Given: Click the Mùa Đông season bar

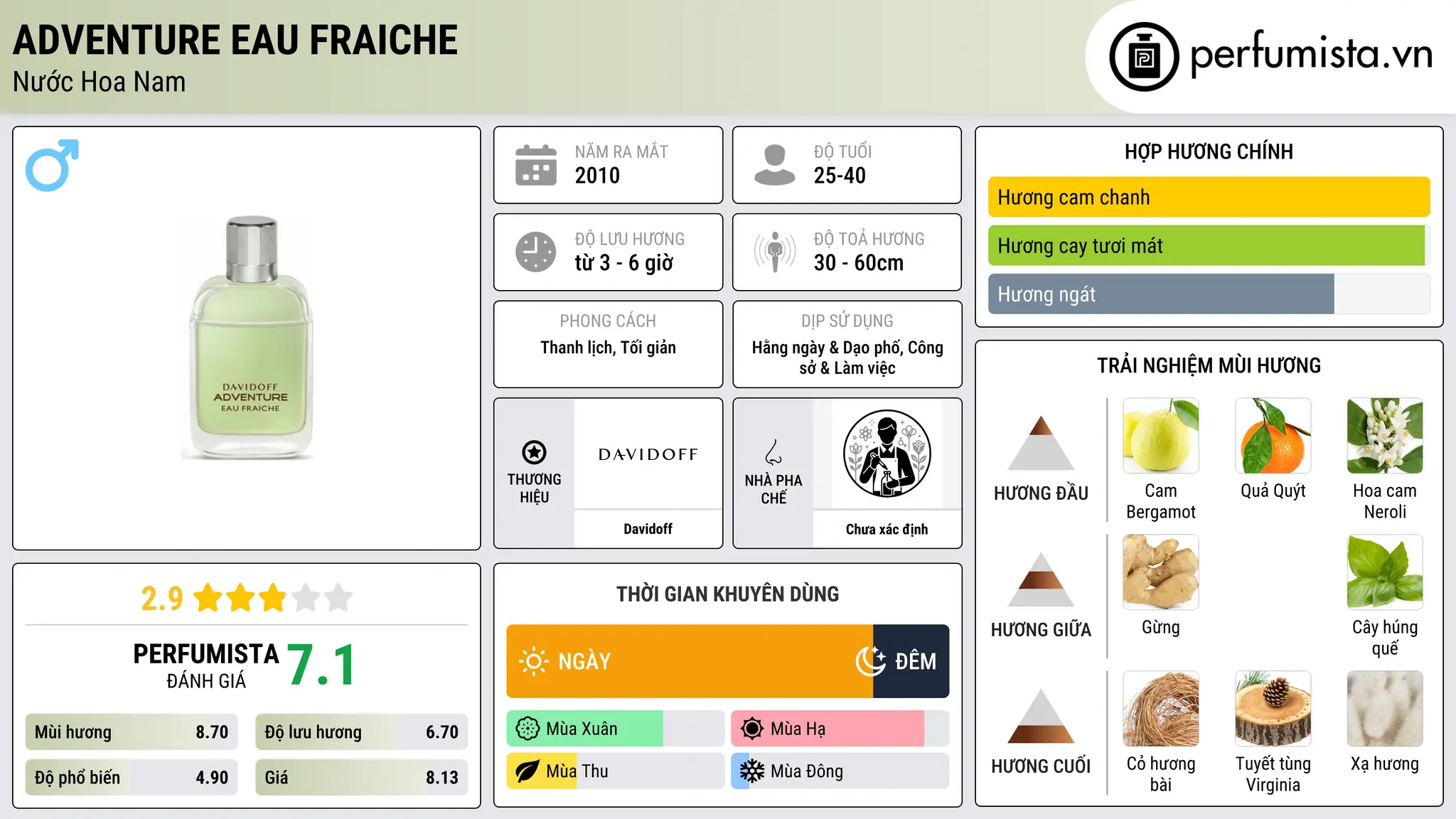Looking at the screenshot, I should coord(840,771).
